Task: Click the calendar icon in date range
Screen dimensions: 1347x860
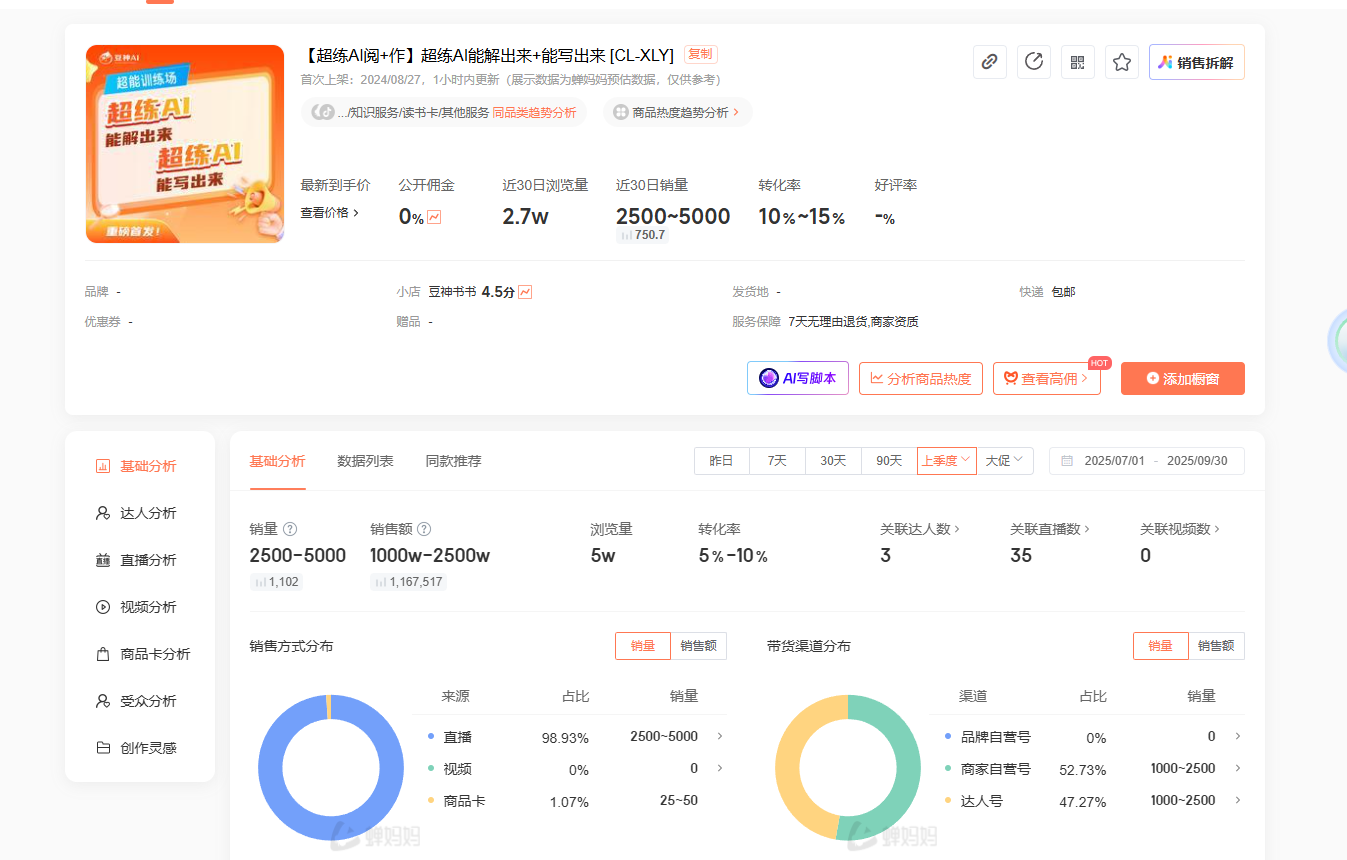Action: point(1067,461)
